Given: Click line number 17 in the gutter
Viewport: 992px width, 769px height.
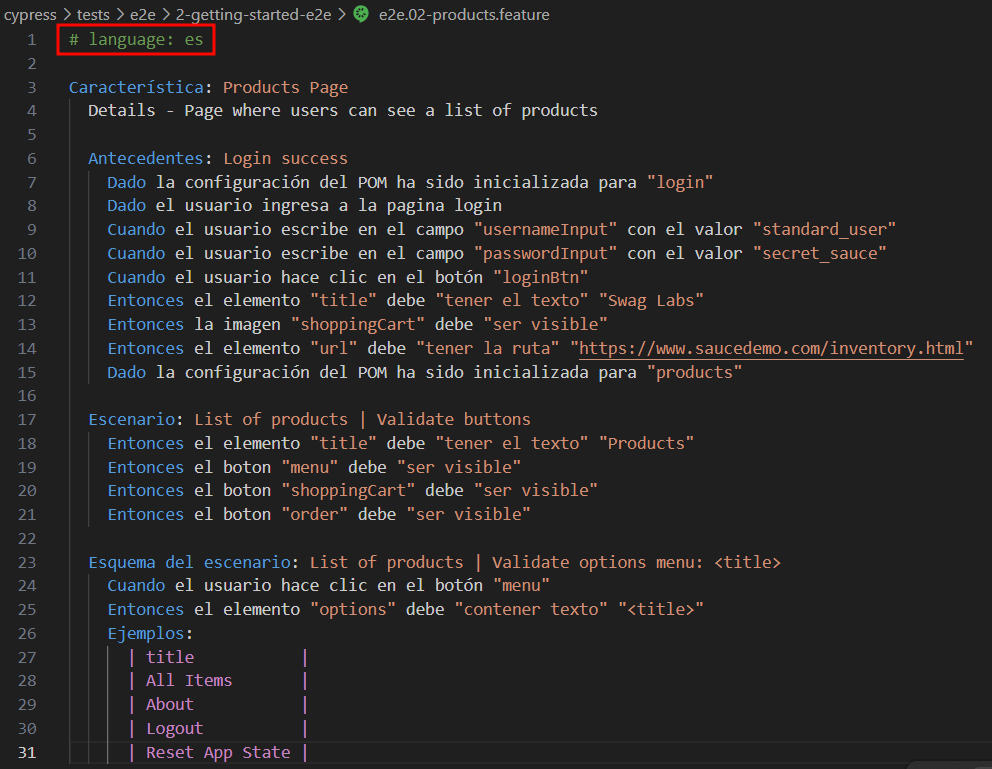Looking at the screenshot, I should coord(27,420).
